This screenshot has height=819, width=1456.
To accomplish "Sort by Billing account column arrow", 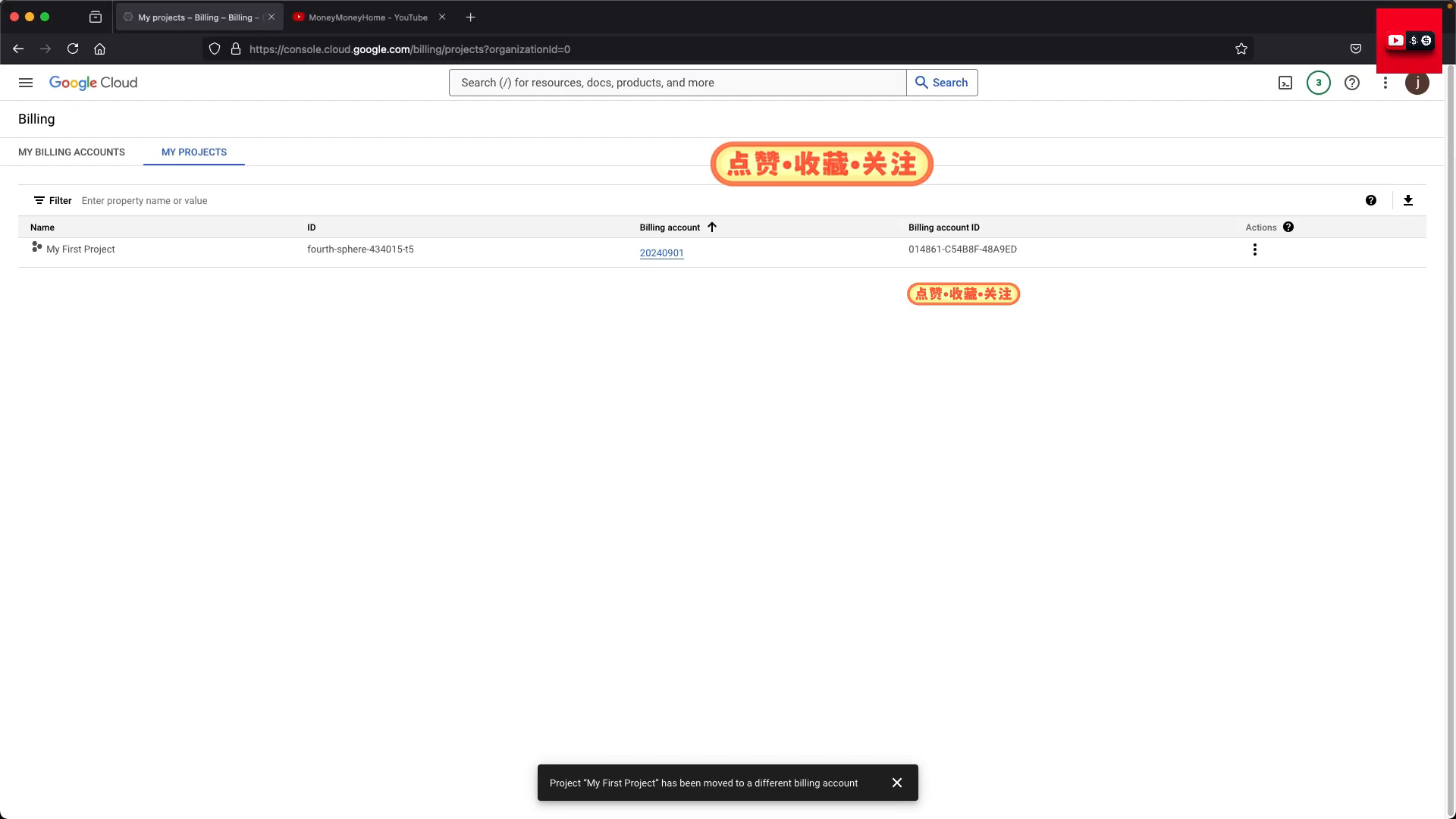I will point(712,227).
